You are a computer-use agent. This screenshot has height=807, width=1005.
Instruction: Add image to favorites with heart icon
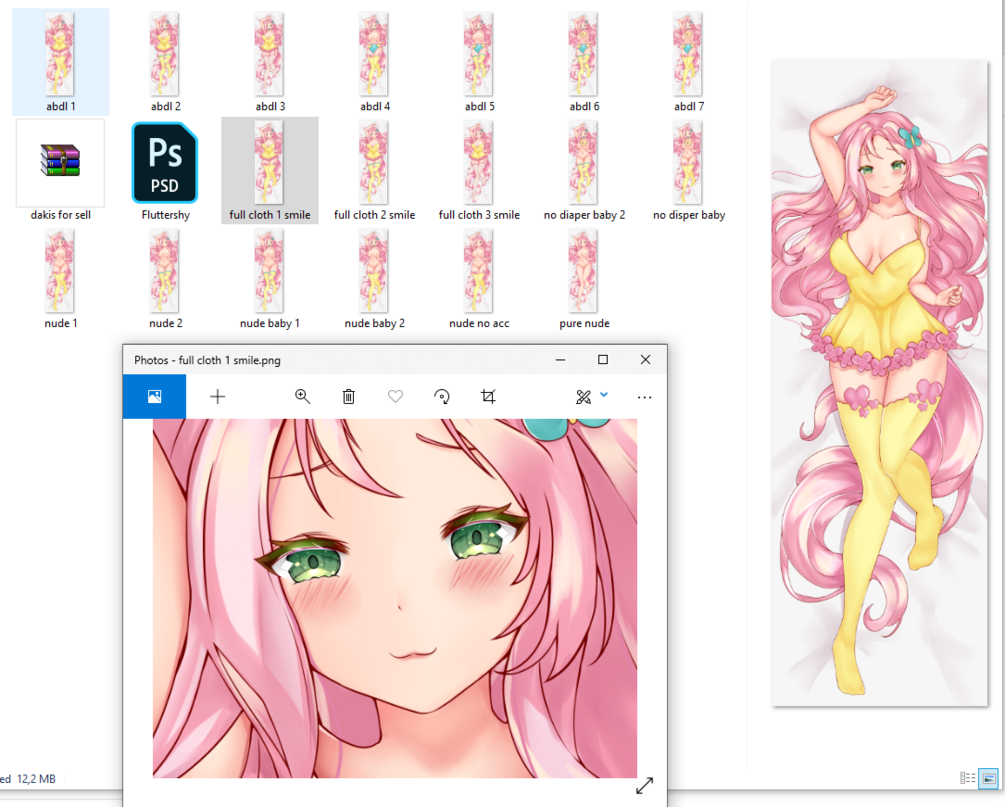395,397
